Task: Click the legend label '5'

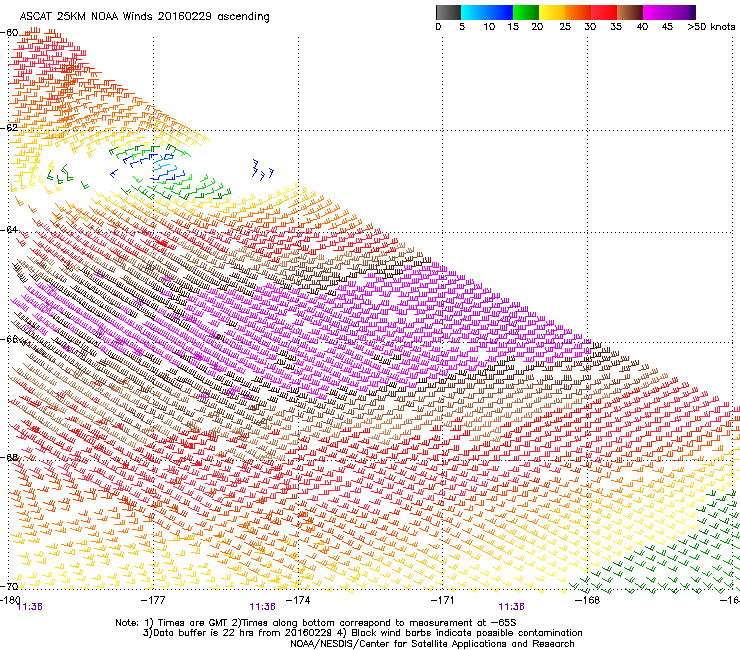Action: [462, 27]
